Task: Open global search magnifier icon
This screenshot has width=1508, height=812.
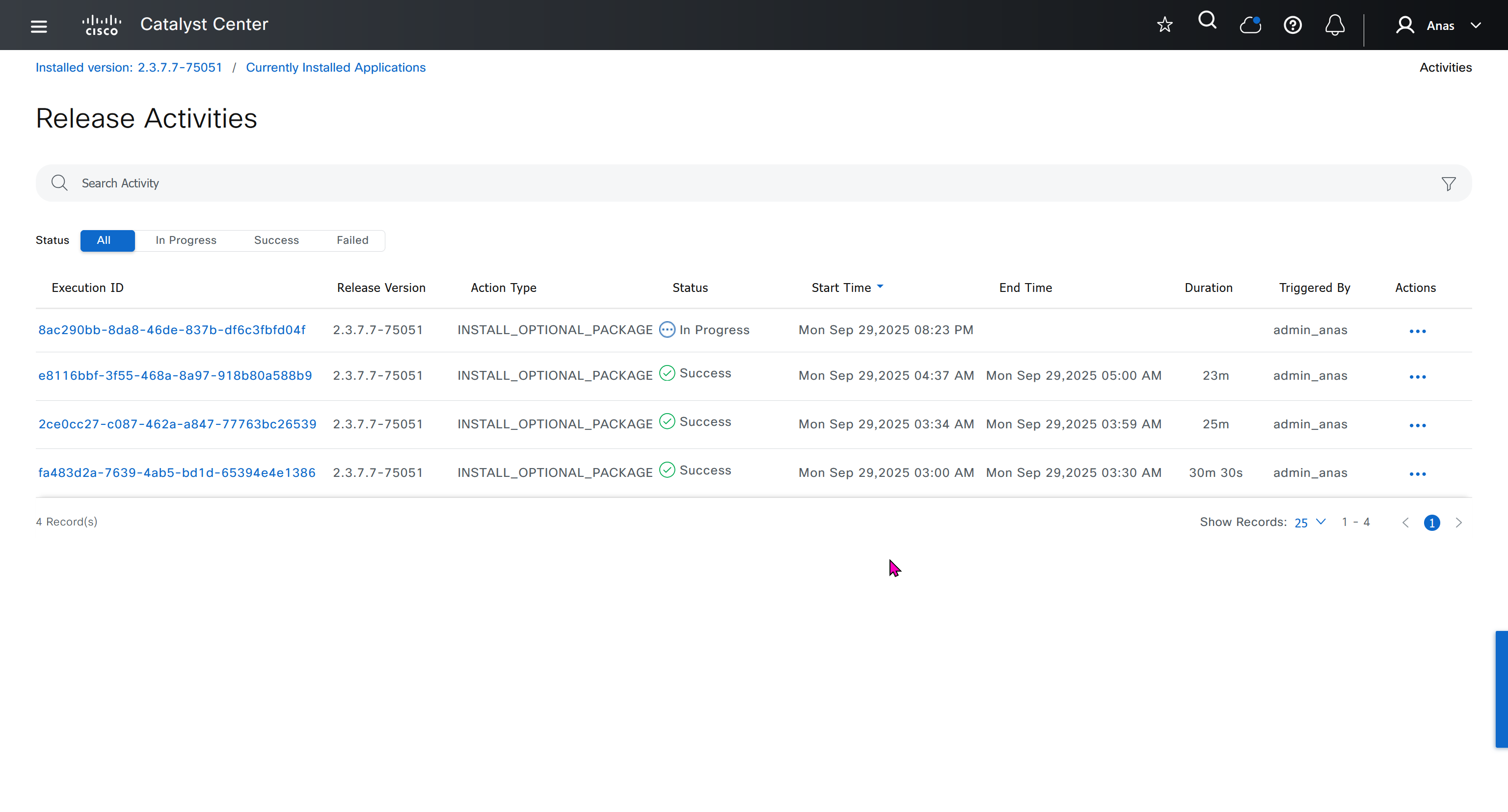Action: (1207, 21)
